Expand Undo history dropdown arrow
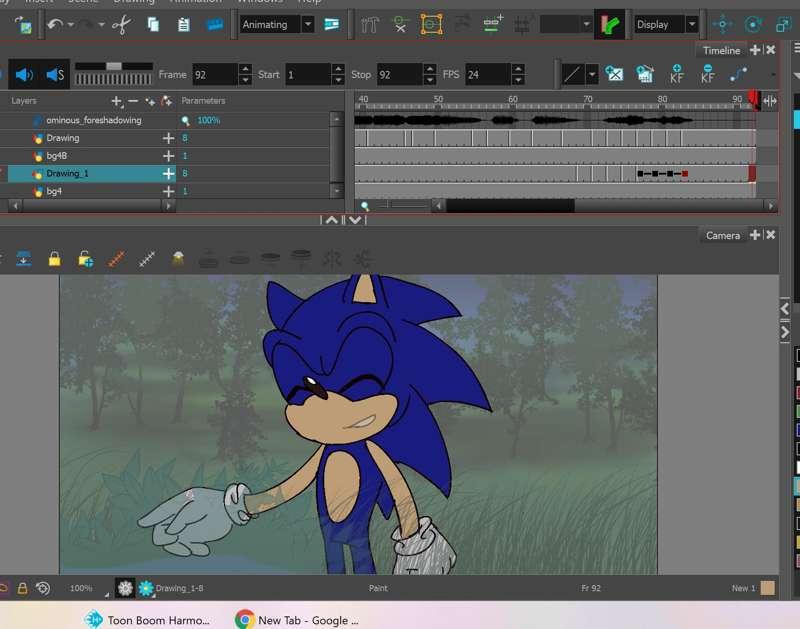The height and width of the screenshot is (629, 800). (70, 24)
